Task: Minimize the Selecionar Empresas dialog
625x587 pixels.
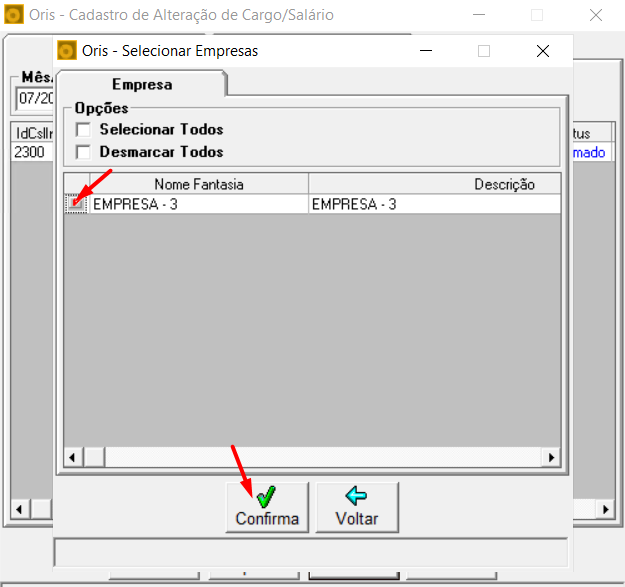Action: click(426, 51)
